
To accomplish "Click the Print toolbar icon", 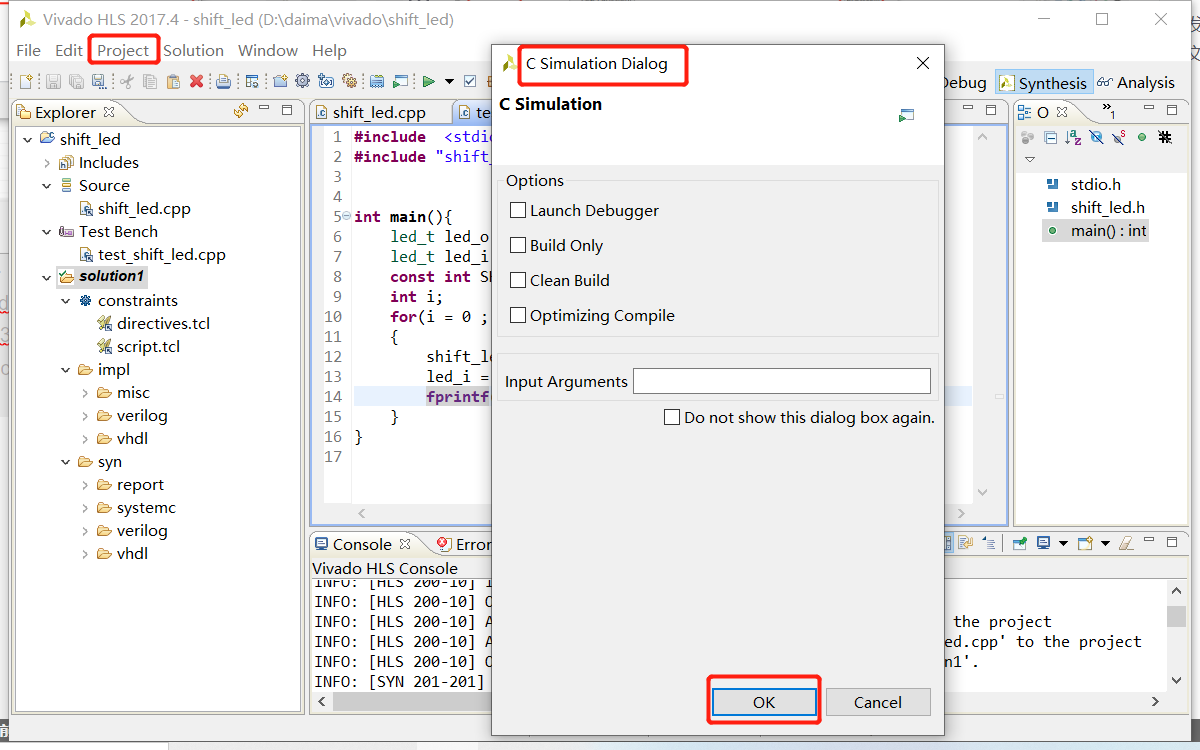I will tap(223, 82).
